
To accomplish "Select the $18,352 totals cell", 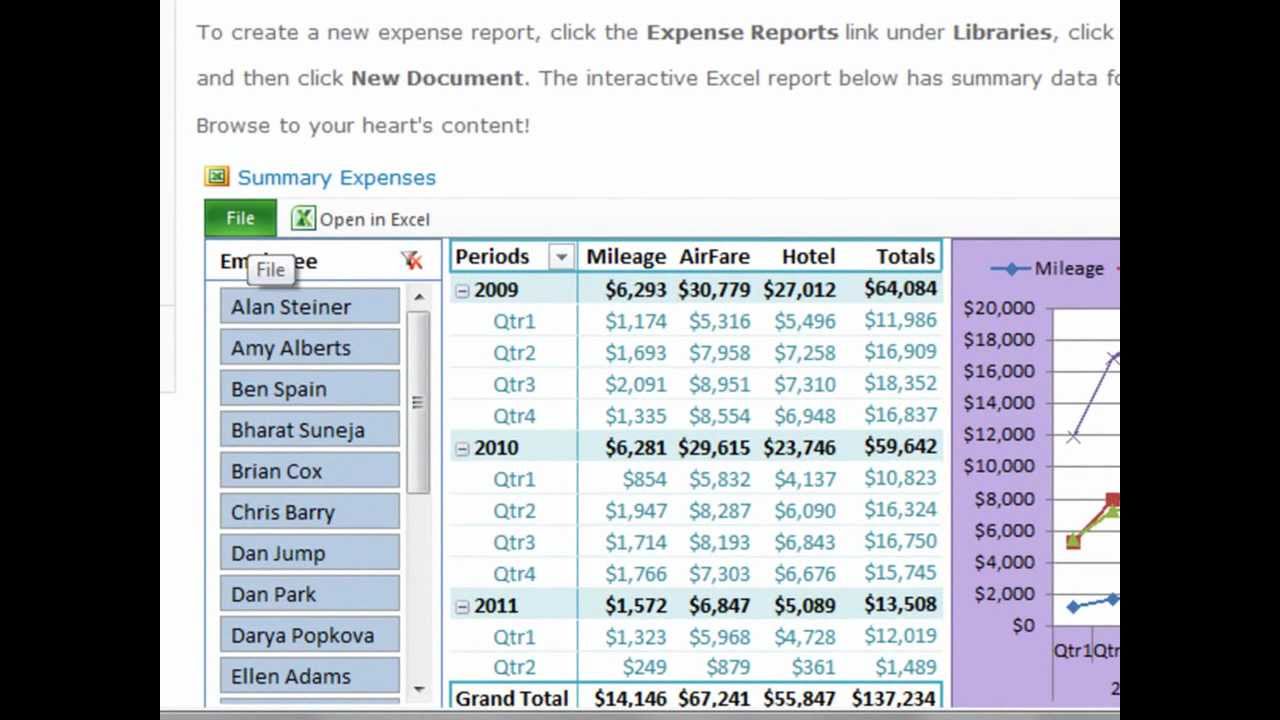I will [900, 384].
